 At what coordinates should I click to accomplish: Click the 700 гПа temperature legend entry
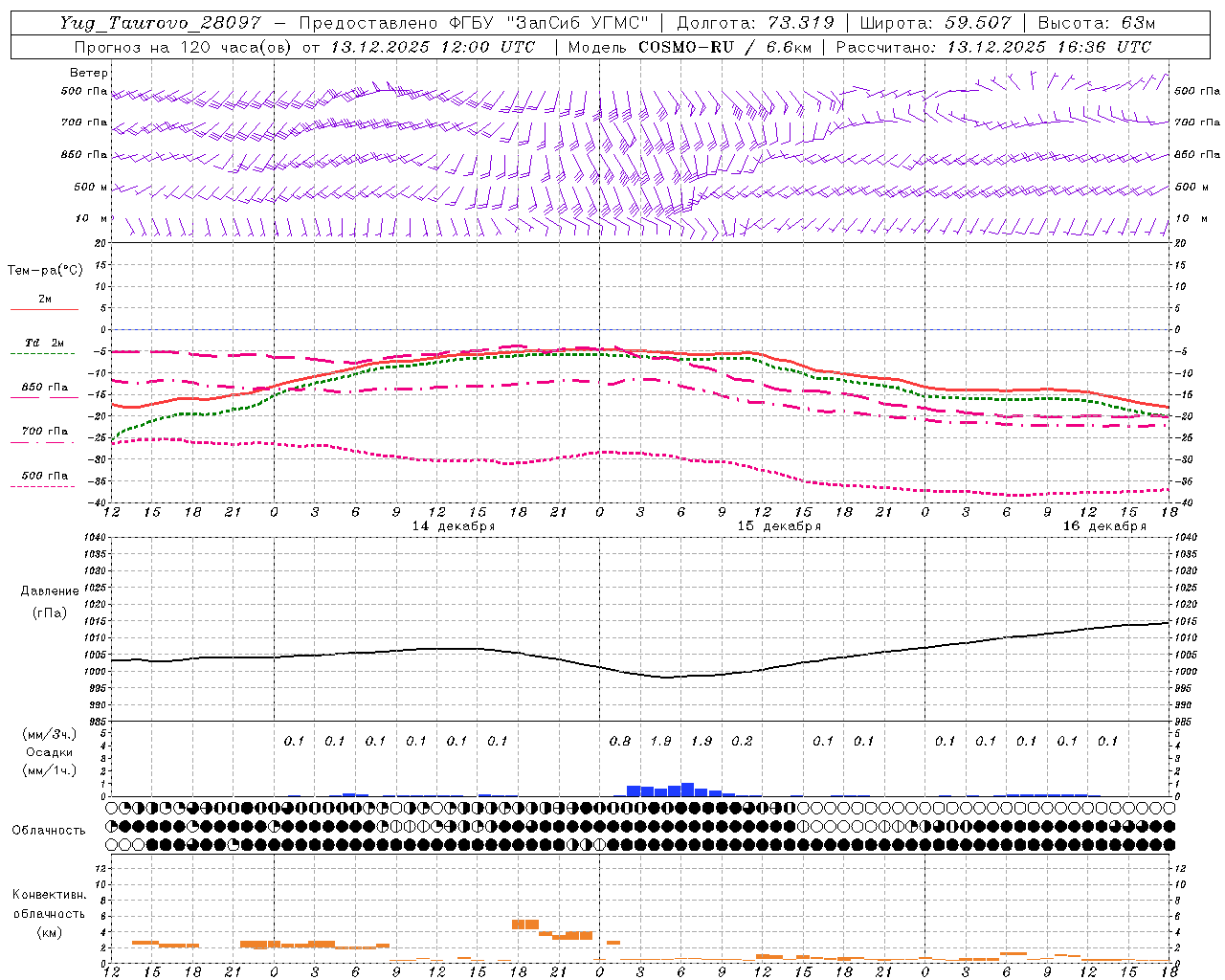[44, 432]
